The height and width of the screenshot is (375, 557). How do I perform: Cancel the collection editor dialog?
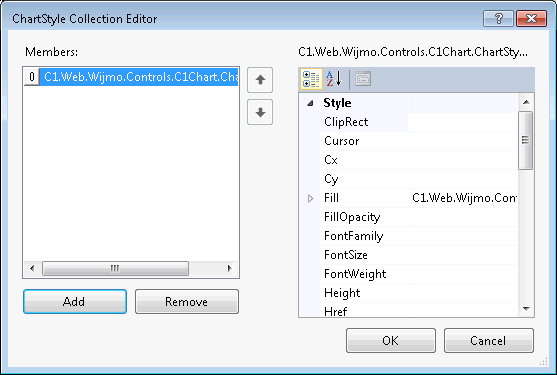coord(489,341)
